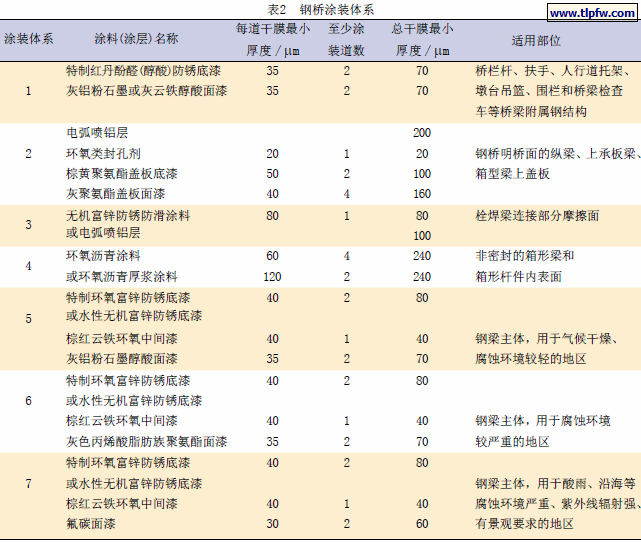This screenshot has height=542, width=641.
Task: Click coating system number 7
Action: [x=28, y=484]
